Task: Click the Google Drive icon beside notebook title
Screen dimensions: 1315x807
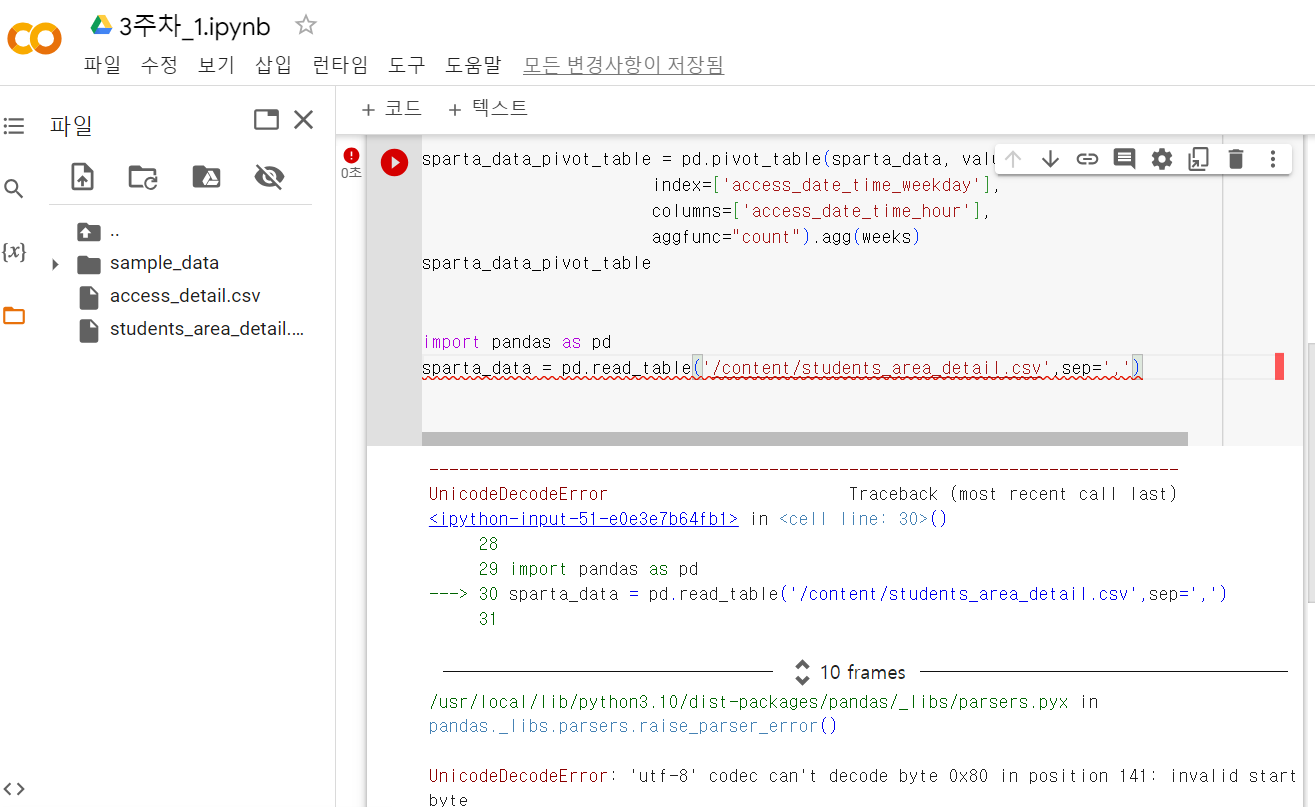Action: [101, 25]
